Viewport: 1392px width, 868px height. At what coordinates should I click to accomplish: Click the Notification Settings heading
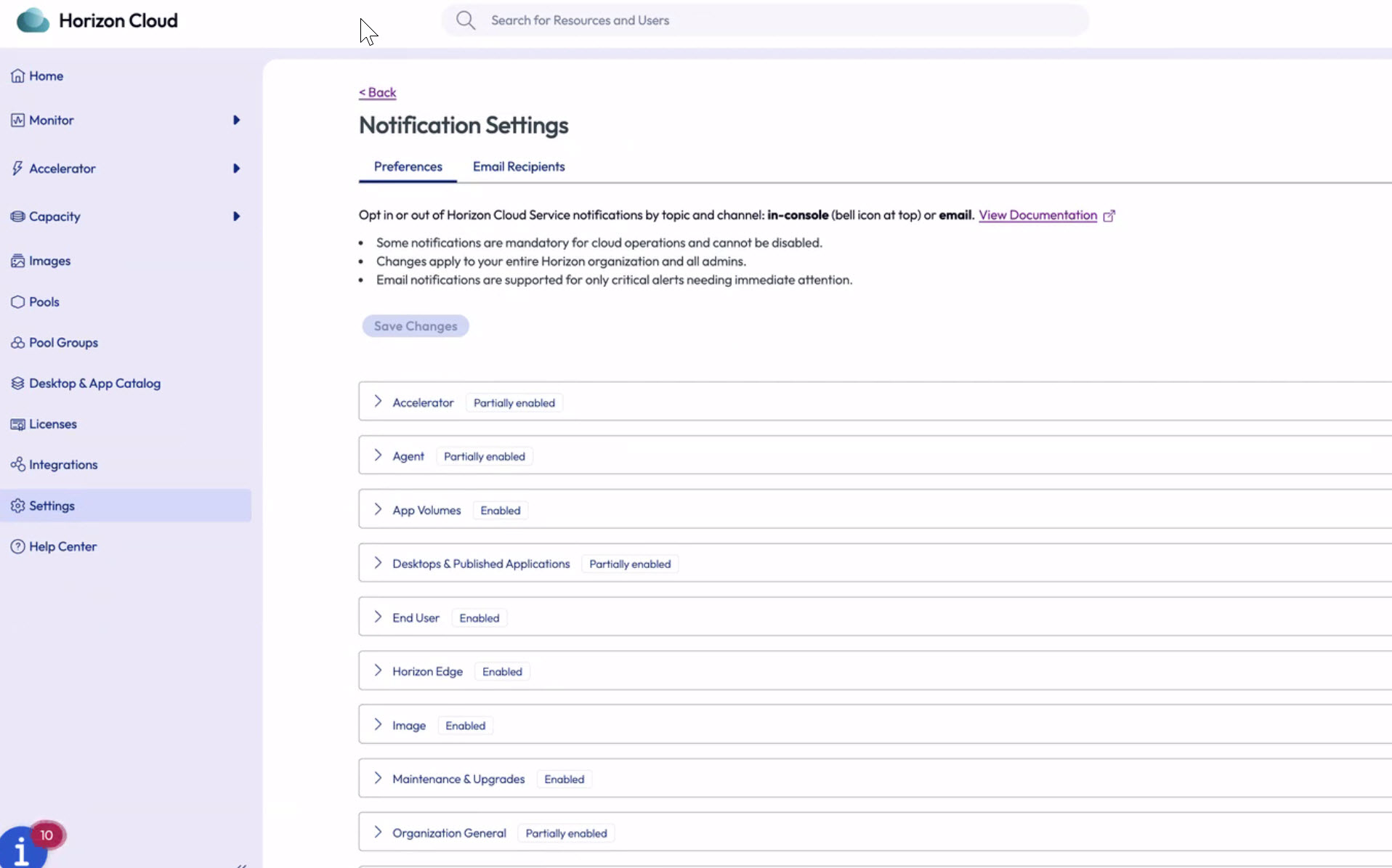[464, 125]
